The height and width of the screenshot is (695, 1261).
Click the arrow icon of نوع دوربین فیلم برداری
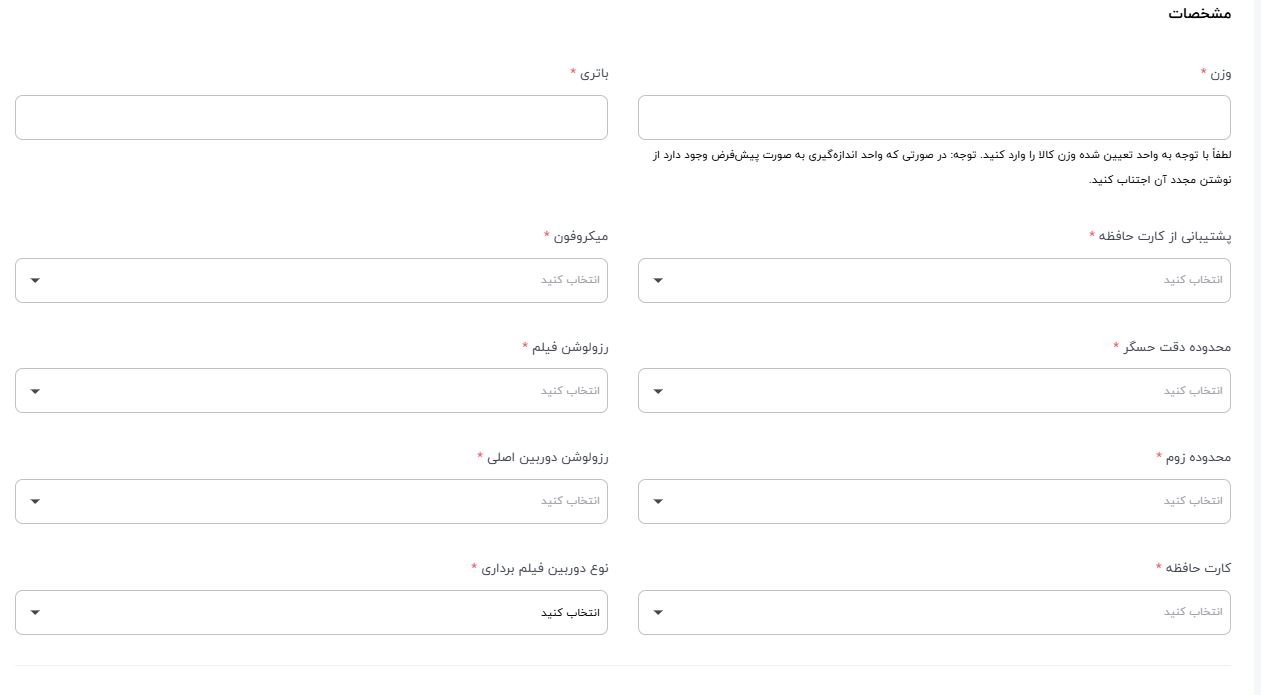click(35, 613)
